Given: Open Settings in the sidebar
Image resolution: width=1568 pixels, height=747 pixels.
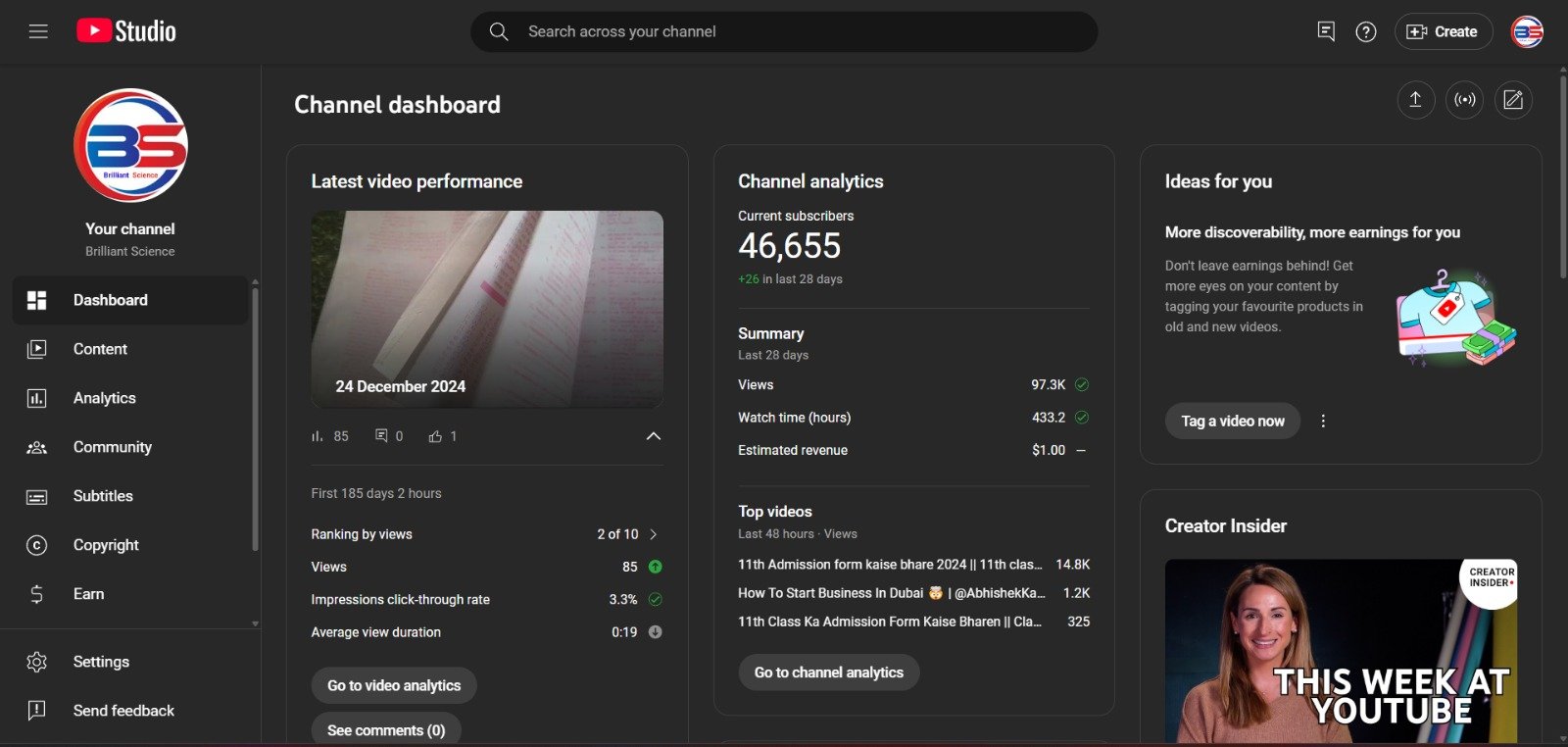Looking at the screenshot, I should click(130, 662).
